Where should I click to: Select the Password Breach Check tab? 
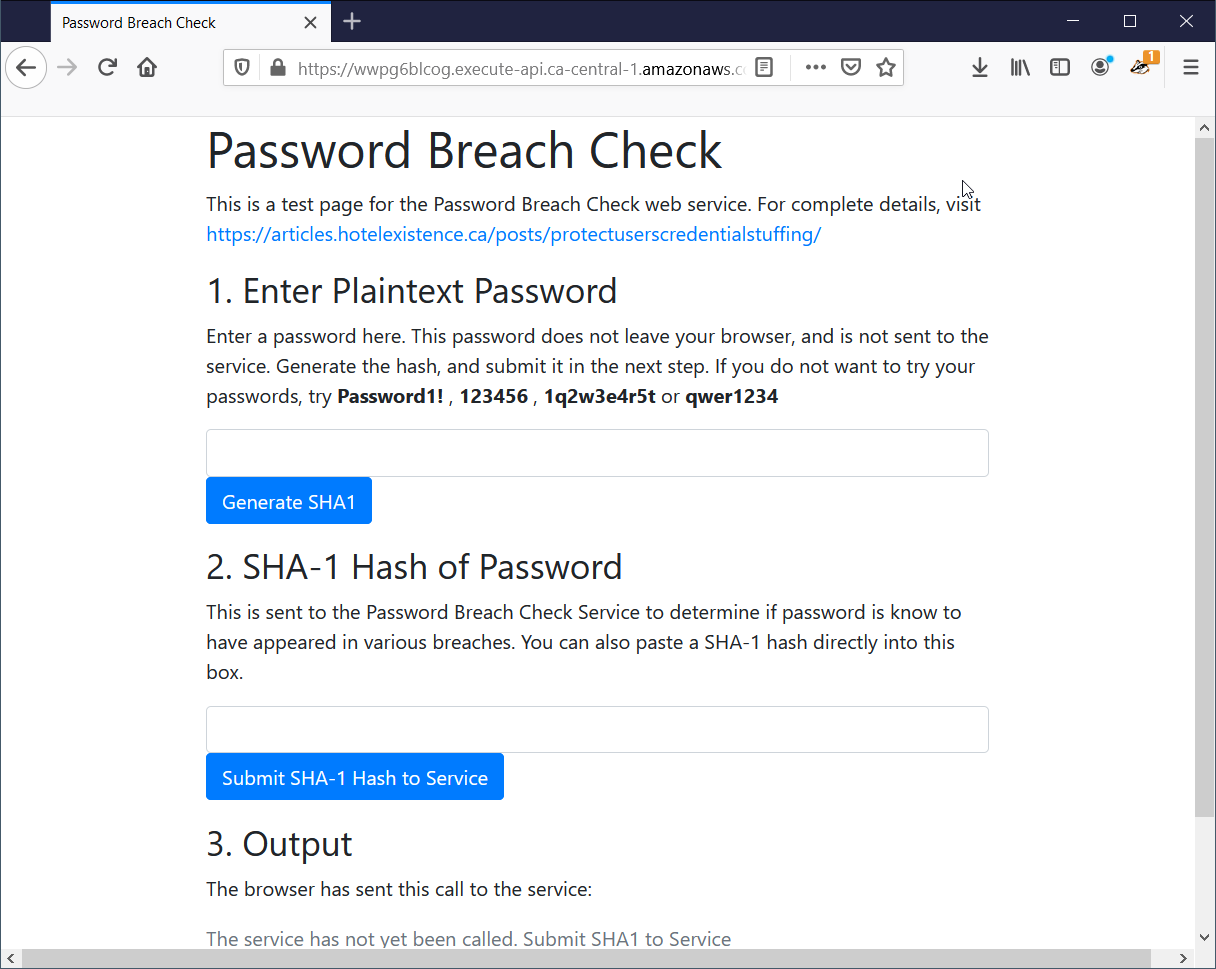click(x=170, y=22)
